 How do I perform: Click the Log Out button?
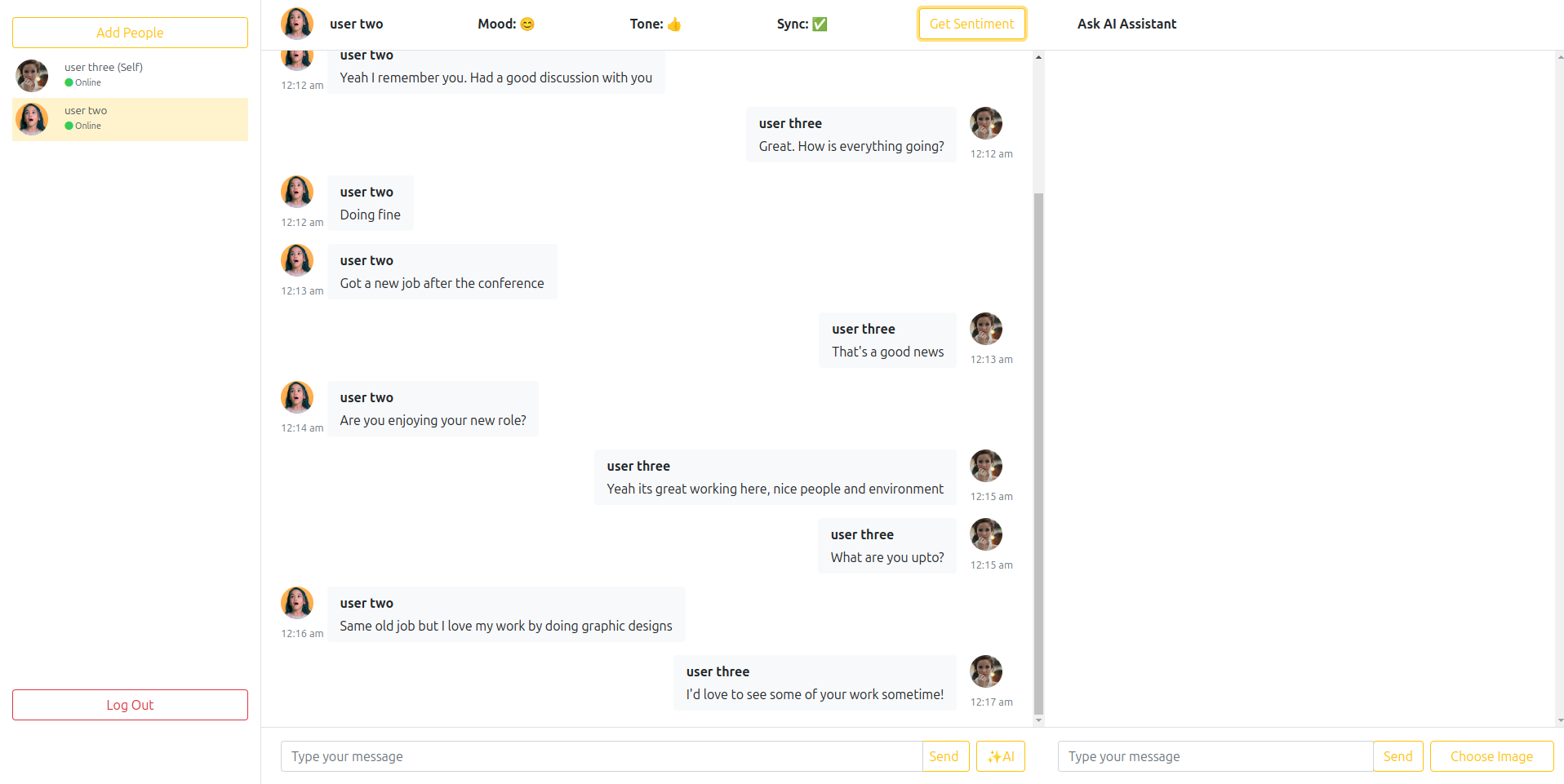tap(130, 704)
